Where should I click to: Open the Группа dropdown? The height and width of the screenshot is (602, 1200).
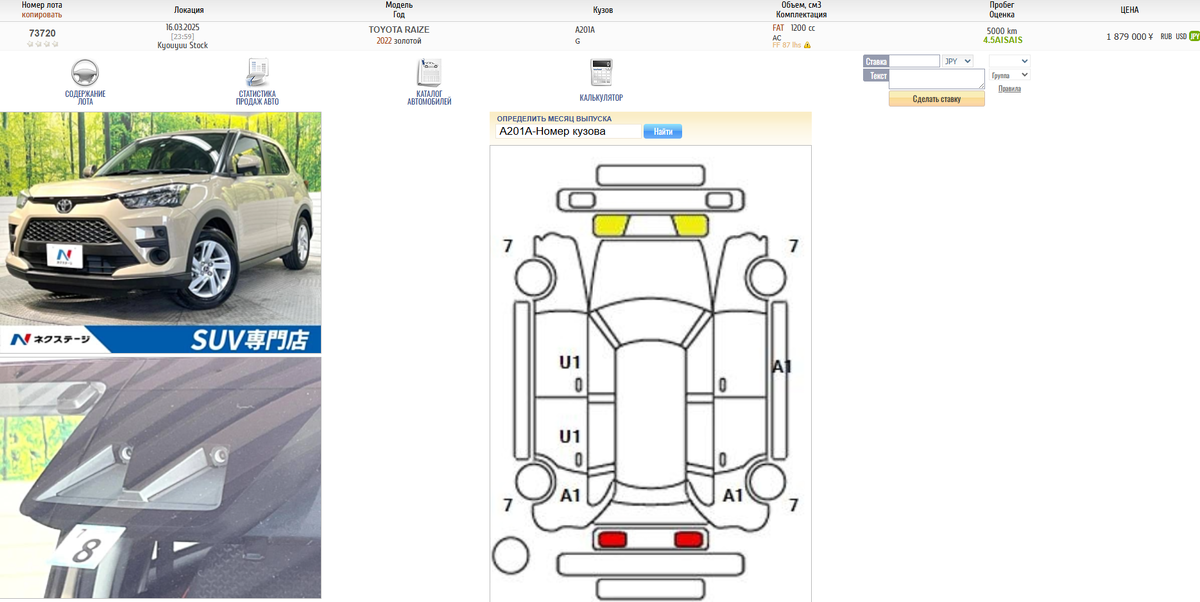click(x=1009, y=75)
